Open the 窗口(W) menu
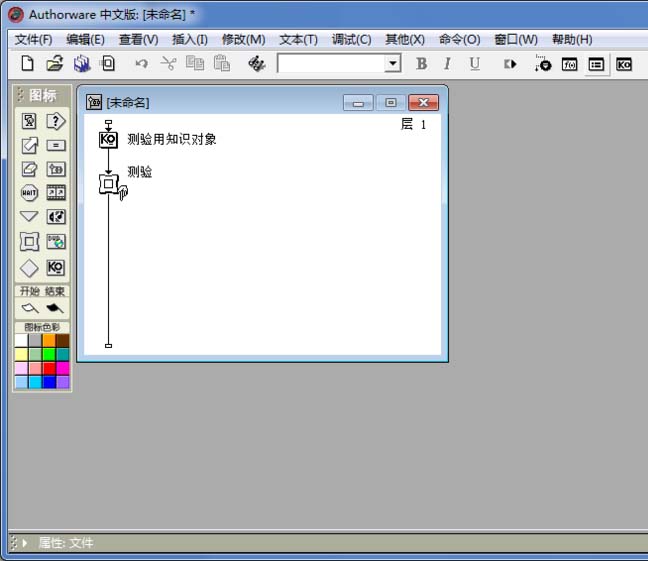648x561 pixels. pos(516,40)
